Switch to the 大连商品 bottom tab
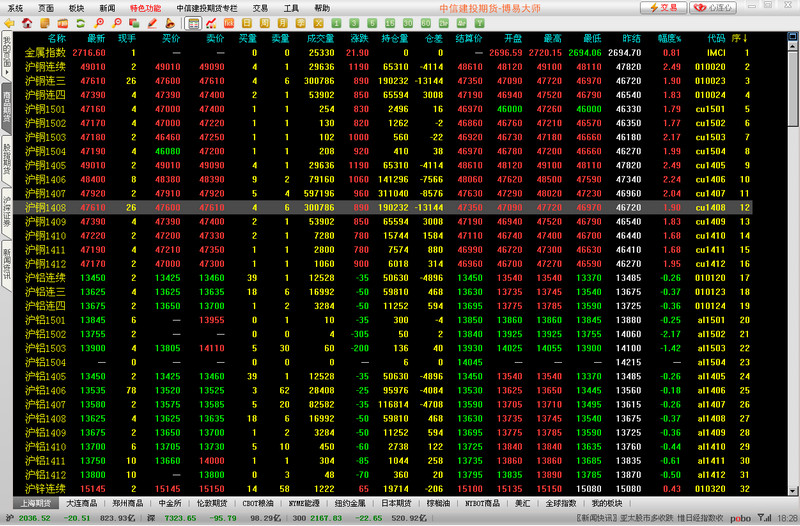The height and width of the screenshot is (526, 800). (x=85, y=503)
